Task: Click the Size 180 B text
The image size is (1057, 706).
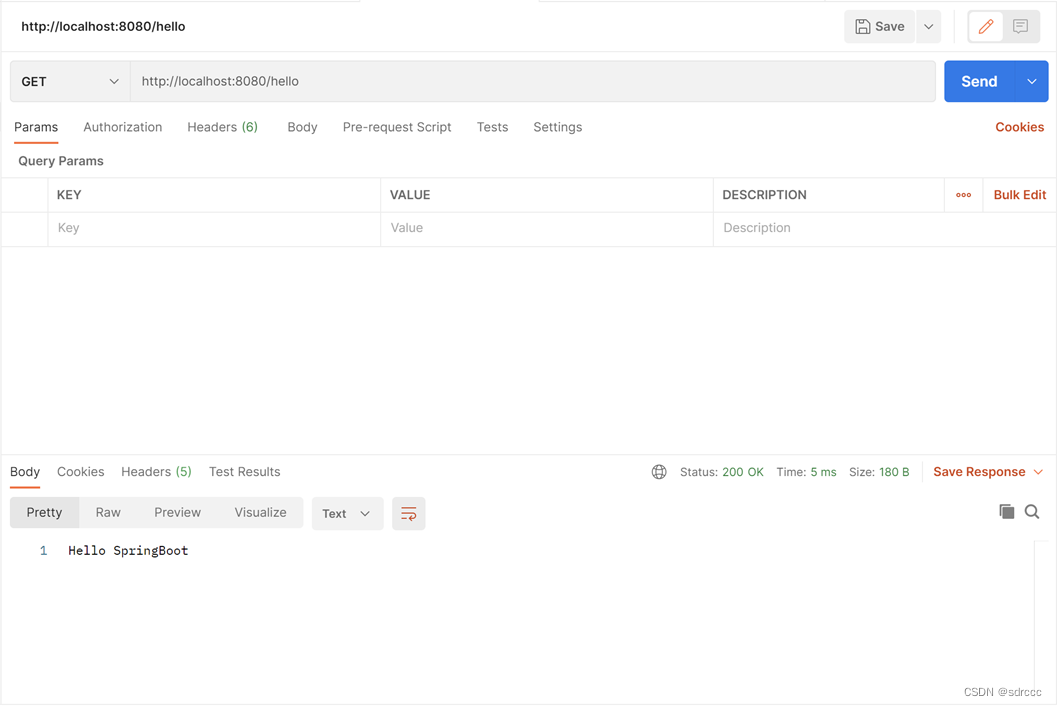Action: 879,472
